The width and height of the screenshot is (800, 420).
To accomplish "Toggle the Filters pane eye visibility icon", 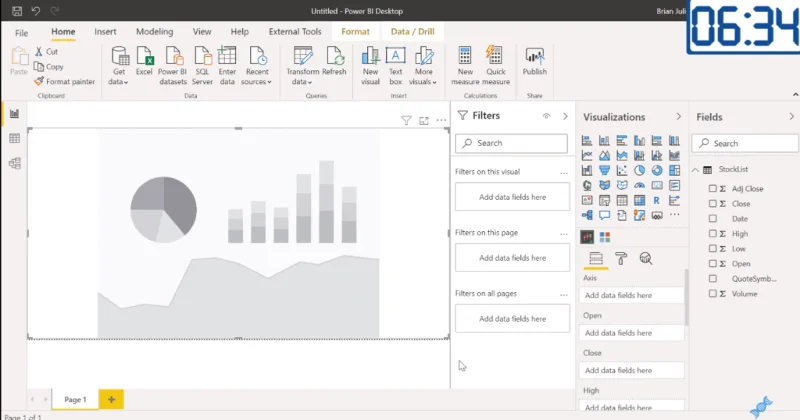I will tap(546, 116).
